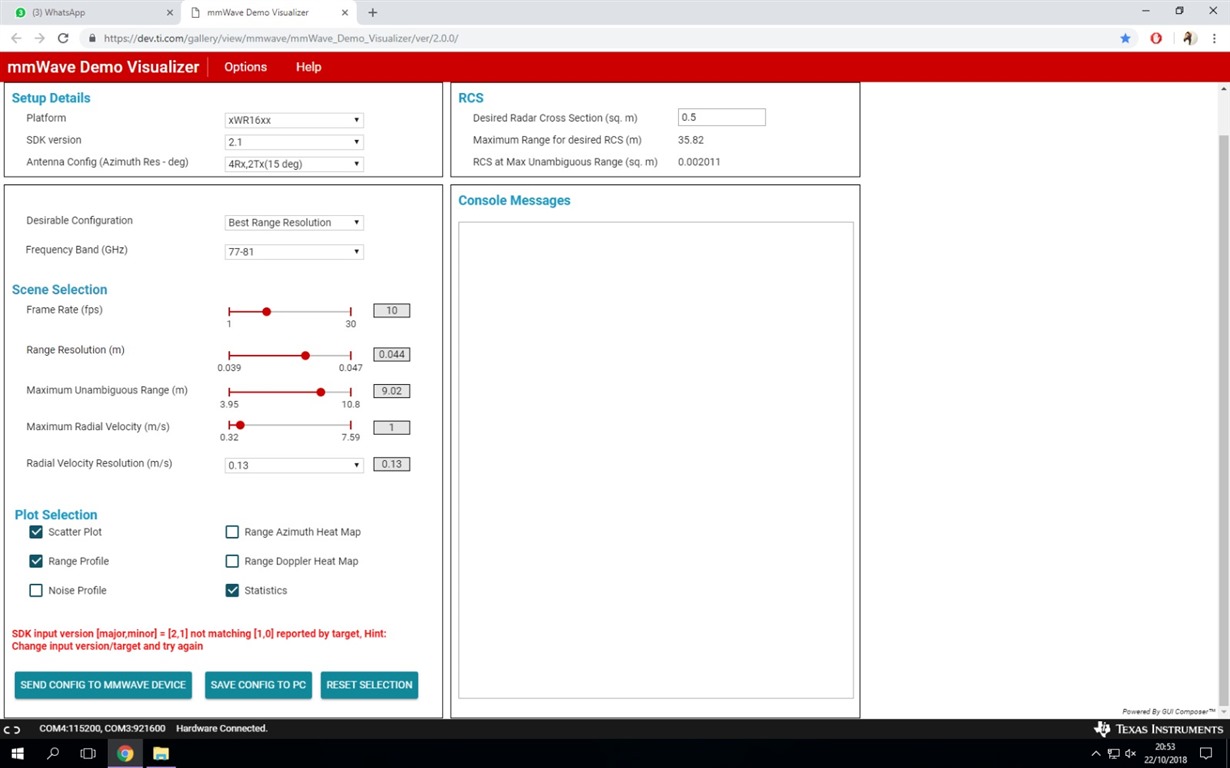Click the '35.82' maximum range value

(691, 140)
